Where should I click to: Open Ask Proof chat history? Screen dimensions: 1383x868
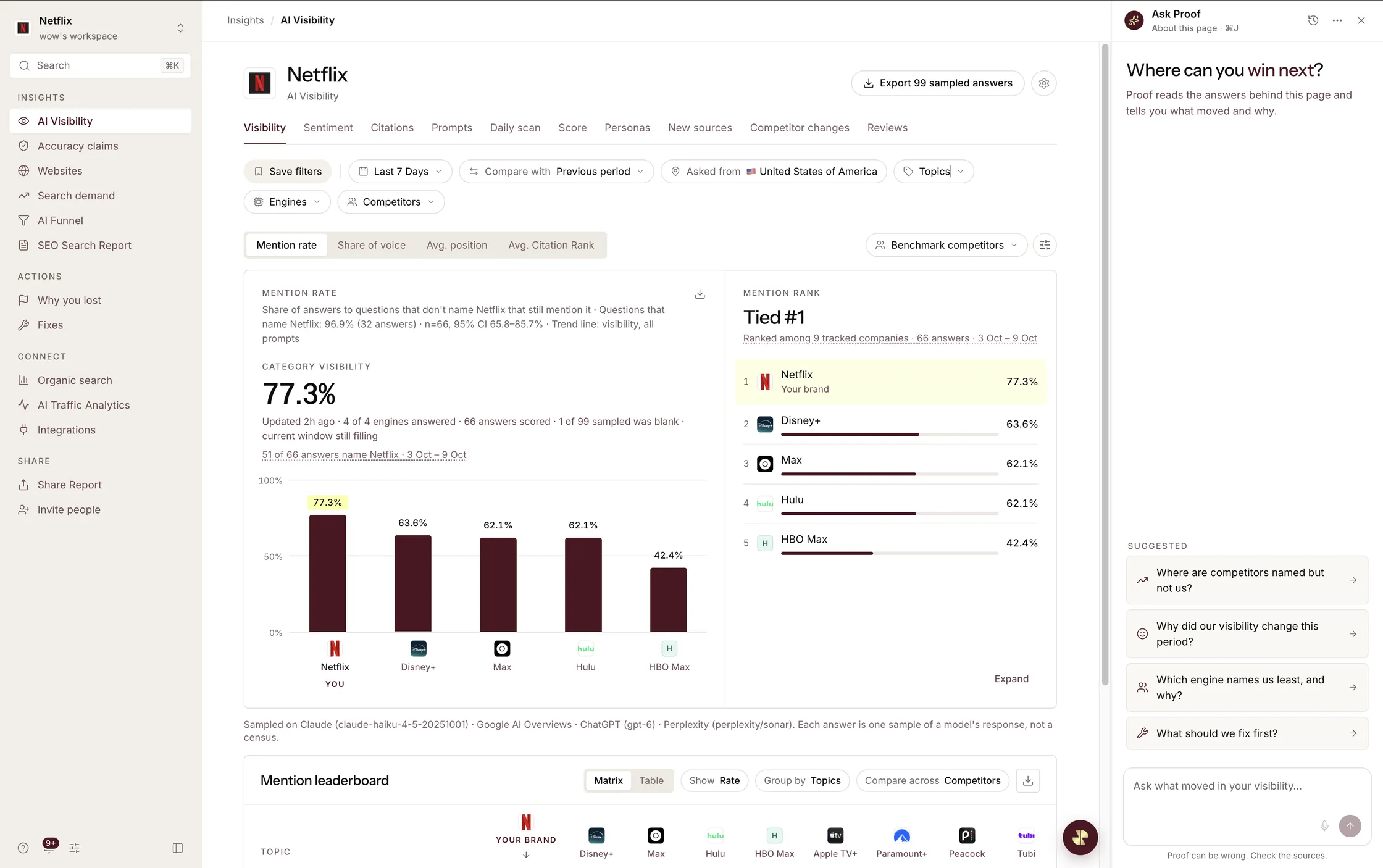pos(1313,20)
